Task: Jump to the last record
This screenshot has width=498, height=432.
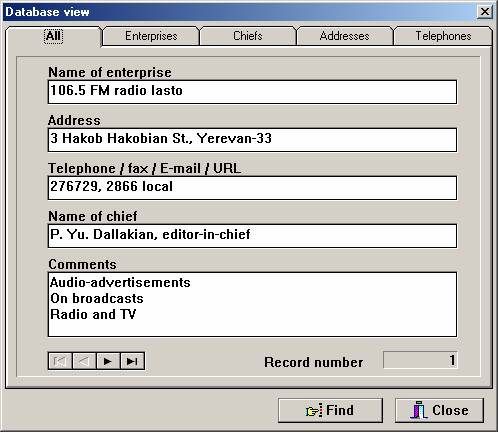Action: 132,361
